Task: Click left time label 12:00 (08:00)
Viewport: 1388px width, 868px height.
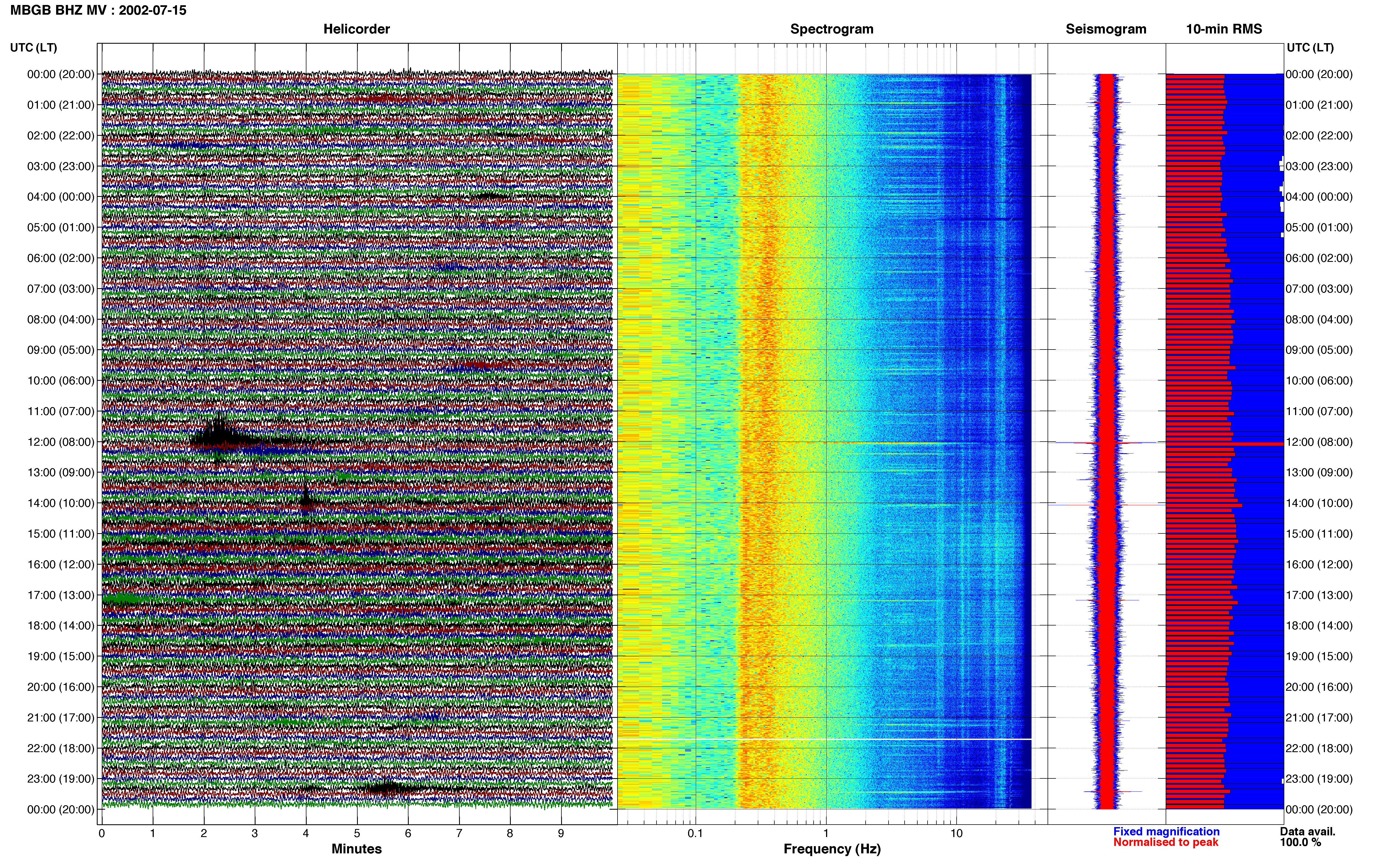Action: click(x=61, y=442)
